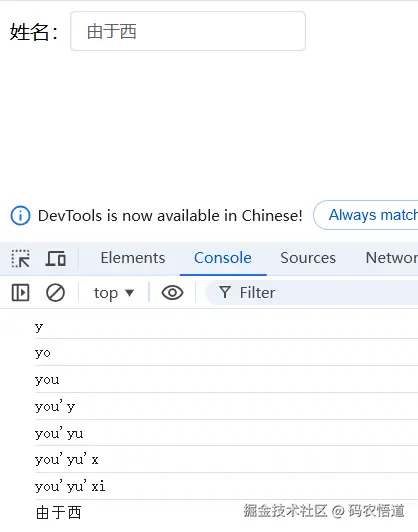
Task: Activate the inspect element picker icon
Action: 21,259
